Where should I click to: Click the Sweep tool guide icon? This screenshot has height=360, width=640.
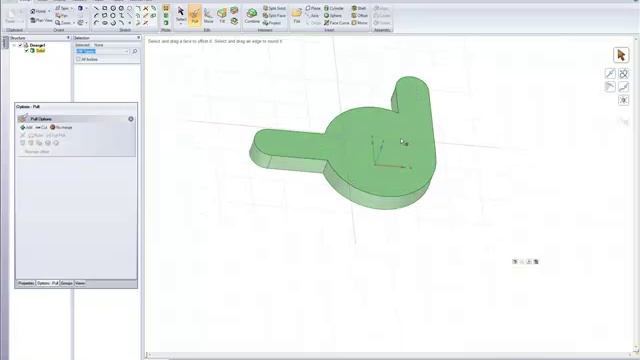tap(623, 87)
